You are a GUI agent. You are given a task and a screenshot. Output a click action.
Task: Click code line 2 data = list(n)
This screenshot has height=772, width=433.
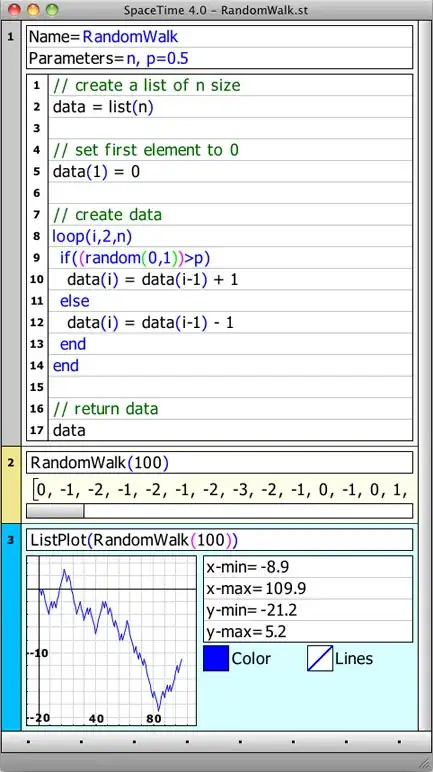(230, 107)
